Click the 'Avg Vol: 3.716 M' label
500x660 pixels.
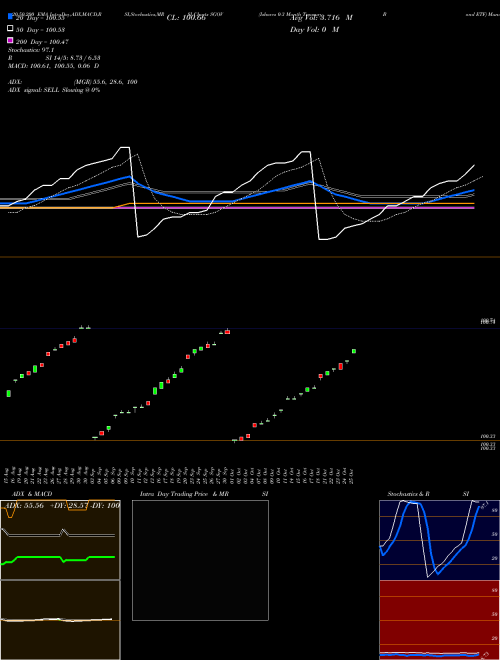pos(321,18)
